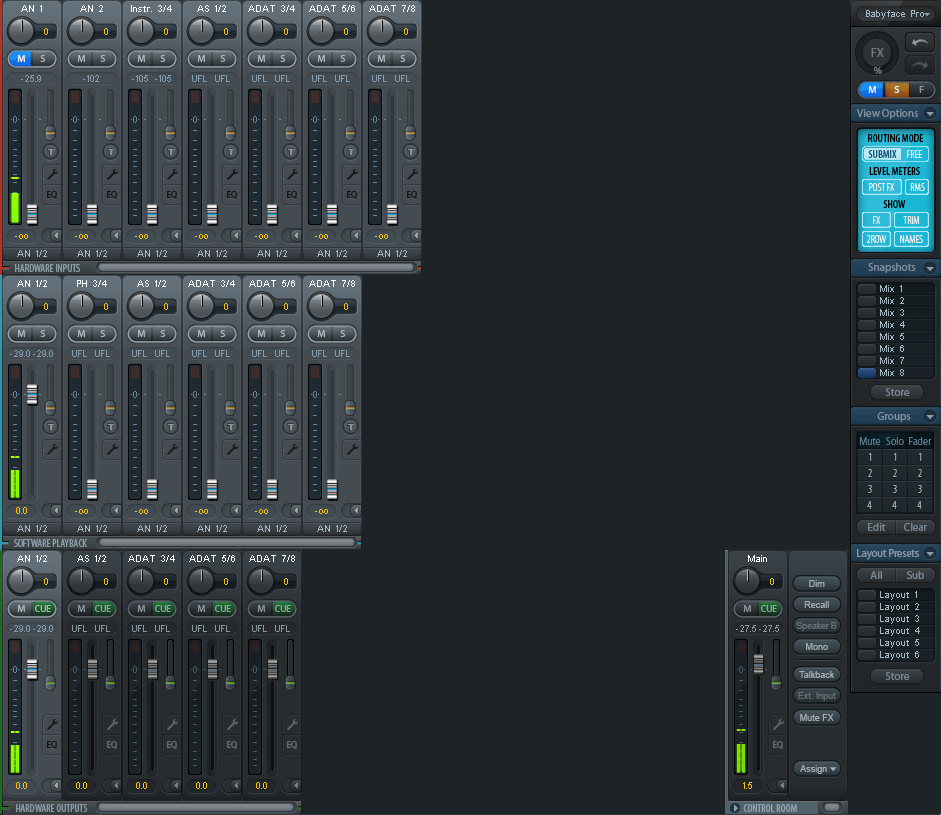The width and height of the screenshot is (941, 815).
Task: Activate the Talkback button
Action: (817, 675)
